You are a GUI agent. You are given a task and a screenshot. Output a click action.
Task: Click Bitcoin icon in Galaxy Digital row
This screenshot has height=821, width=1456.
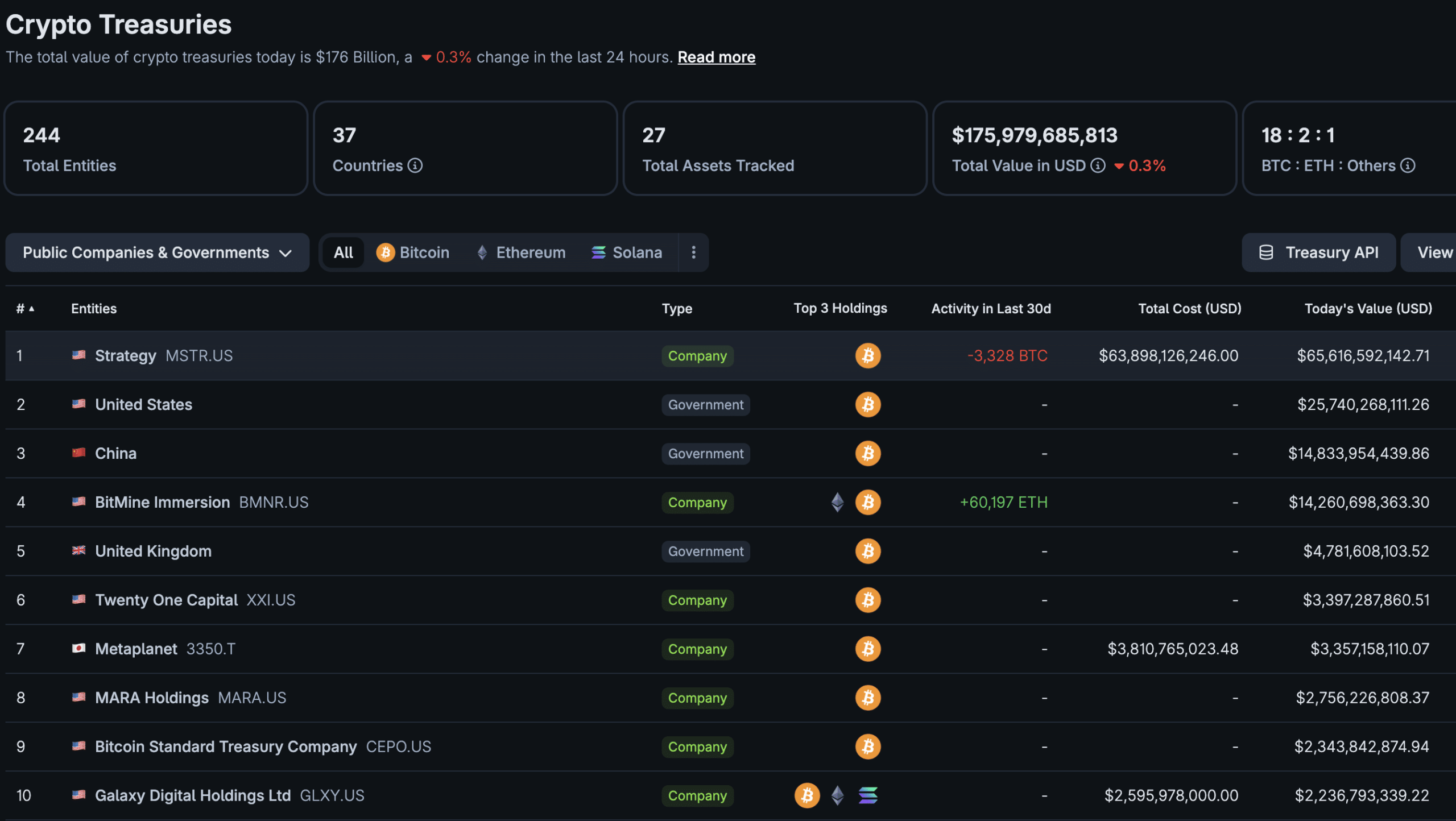807,796
